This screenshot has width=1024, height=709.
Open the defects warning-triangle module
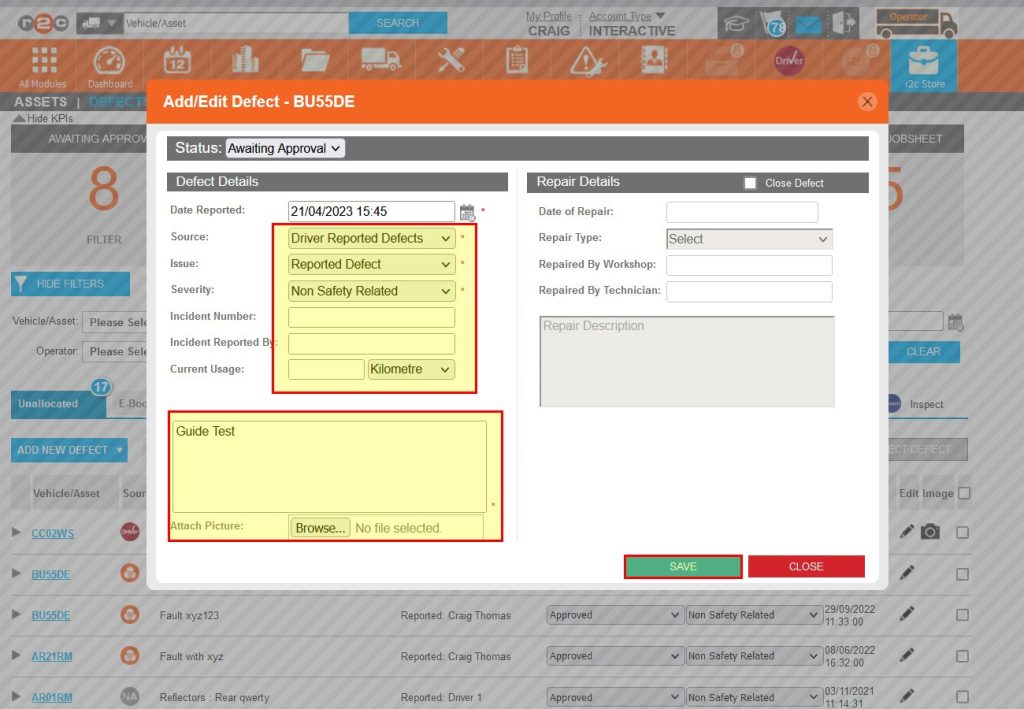coord(588,58)
